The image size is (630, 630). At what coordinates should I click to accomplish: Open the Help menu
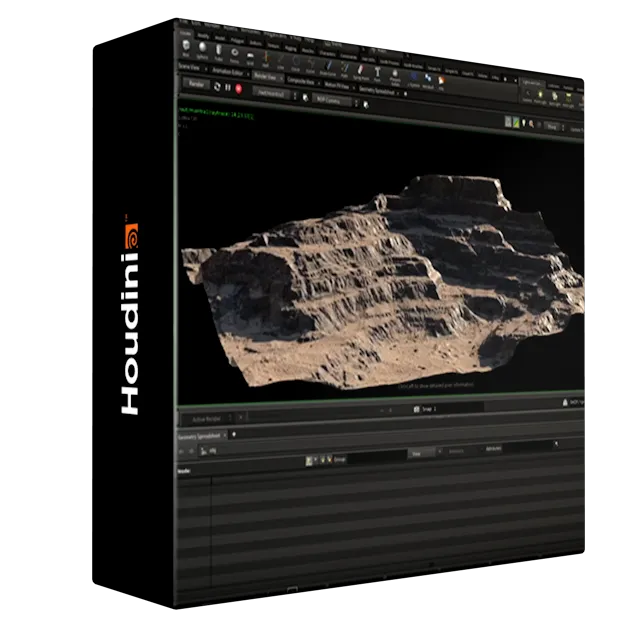(310, 40)
